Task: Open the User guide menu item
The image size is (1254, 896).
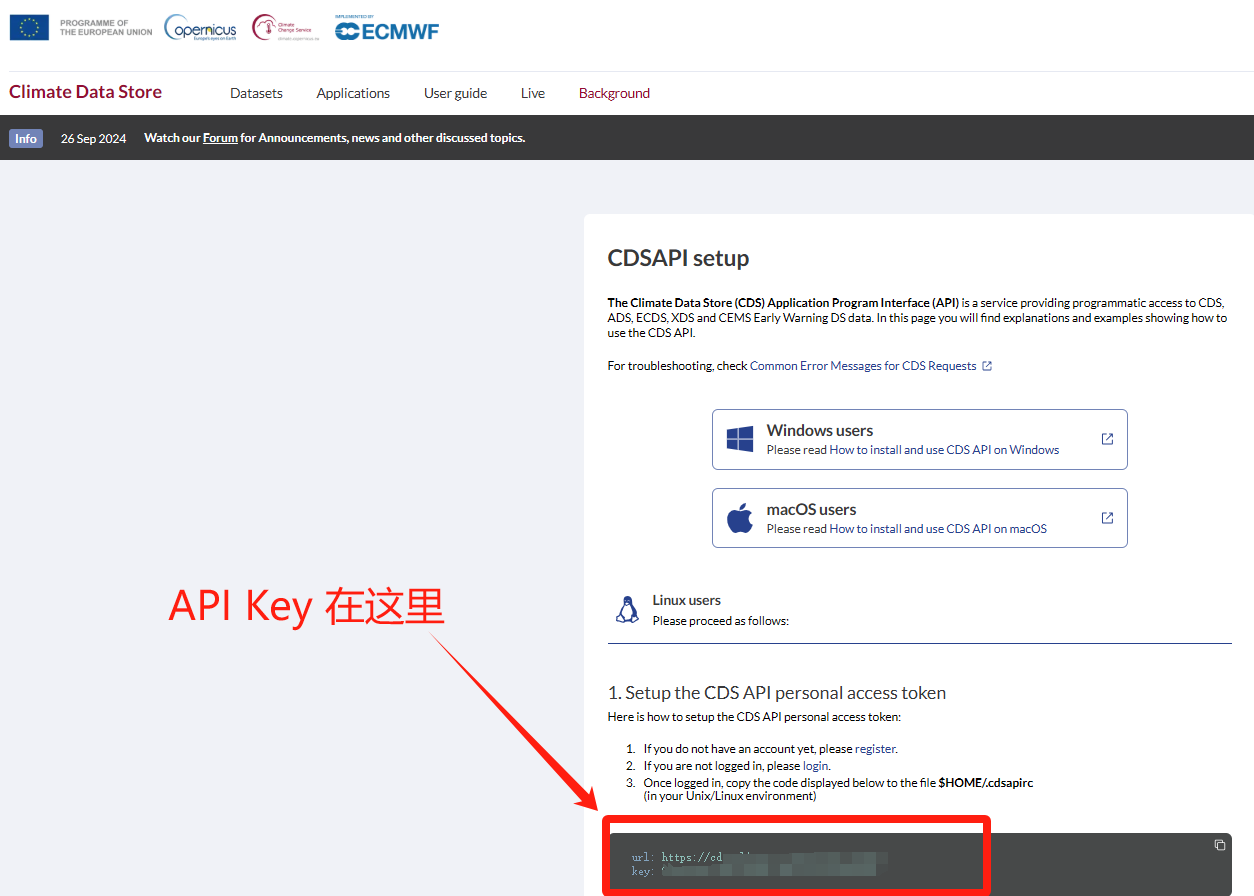Action: point(455,93)
